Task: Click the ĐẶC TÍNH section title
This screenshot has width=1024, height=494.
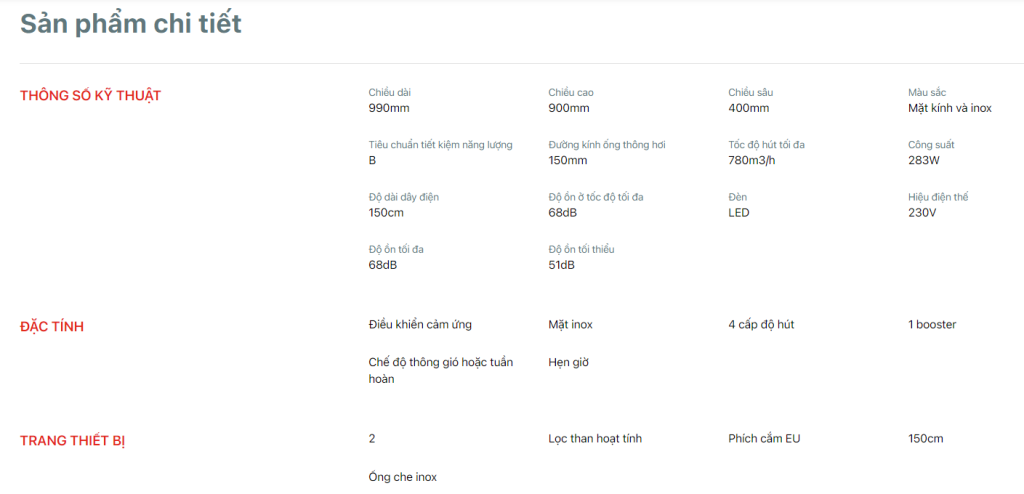Action: (52, 327)
